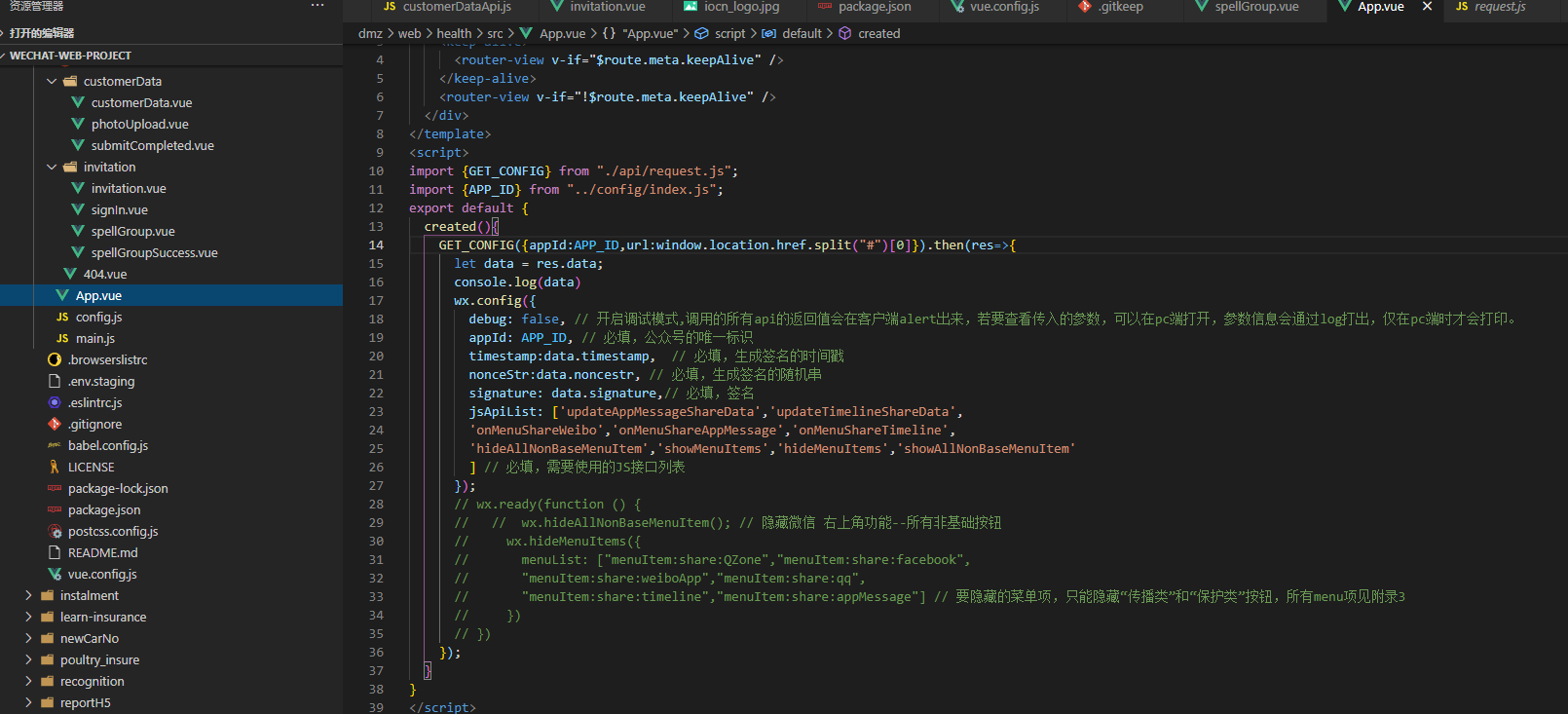This screenshot has height=714, width=1568.
Task: Click the console.log(data) line
Action: point(517,282)
